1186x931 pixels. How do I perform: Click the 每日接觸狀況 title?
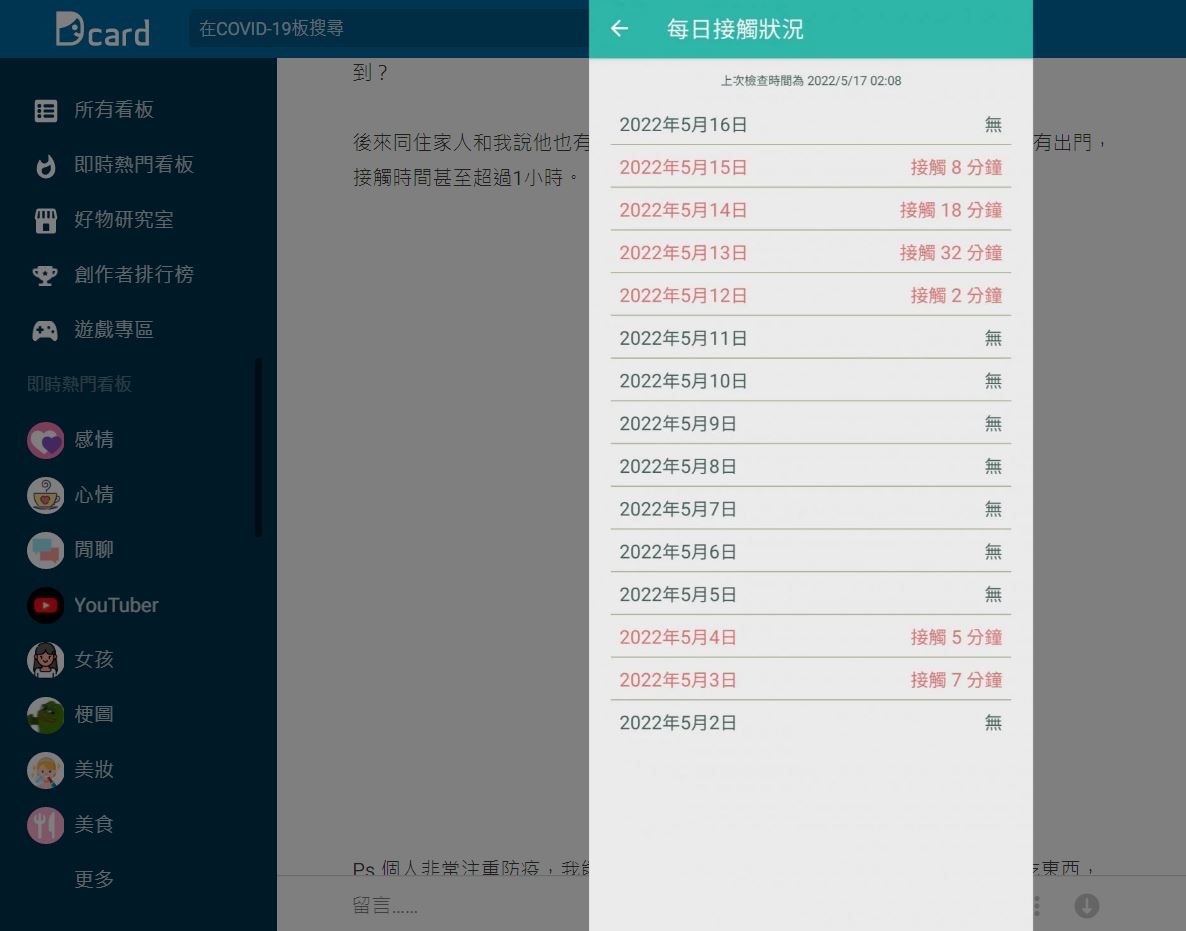pyautogui.click(x=735, y=29)
